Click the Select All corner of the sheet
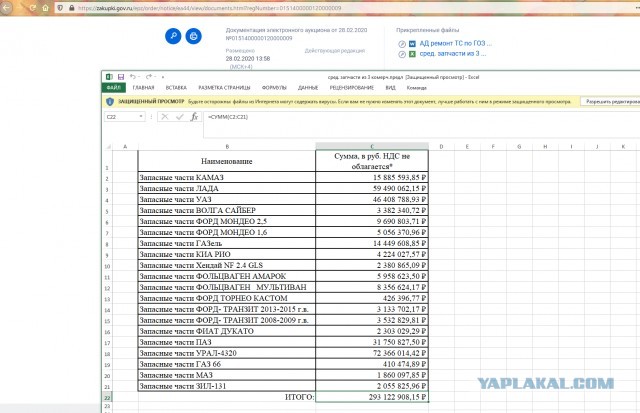Image resolution: width=640 pixels, height=413 pixels. tap(107, 146)
